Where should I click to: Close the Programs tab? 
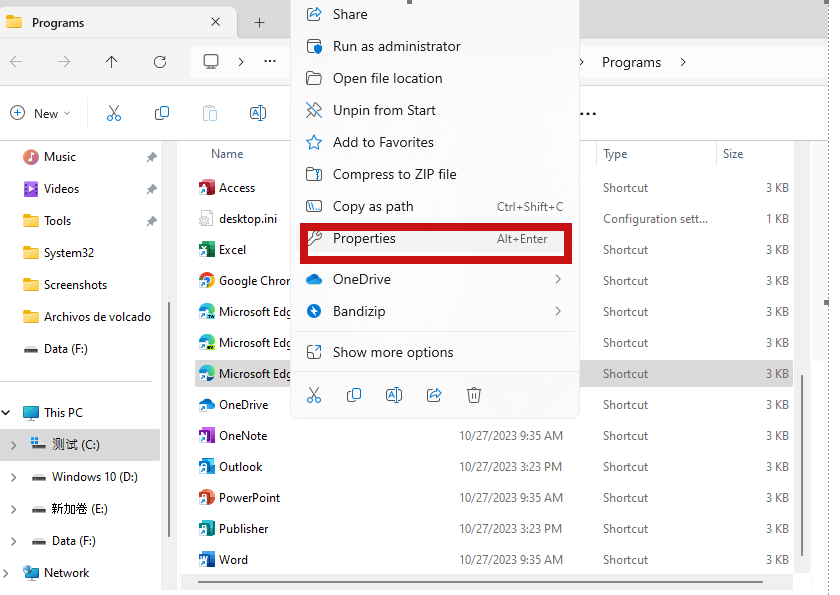pos(215,22)
